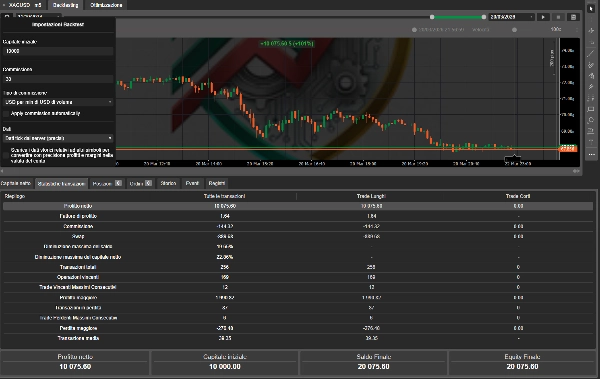600x379 pixels.
Task: Open the backtest settings icon beside stop button
Action: coord(573,17)
